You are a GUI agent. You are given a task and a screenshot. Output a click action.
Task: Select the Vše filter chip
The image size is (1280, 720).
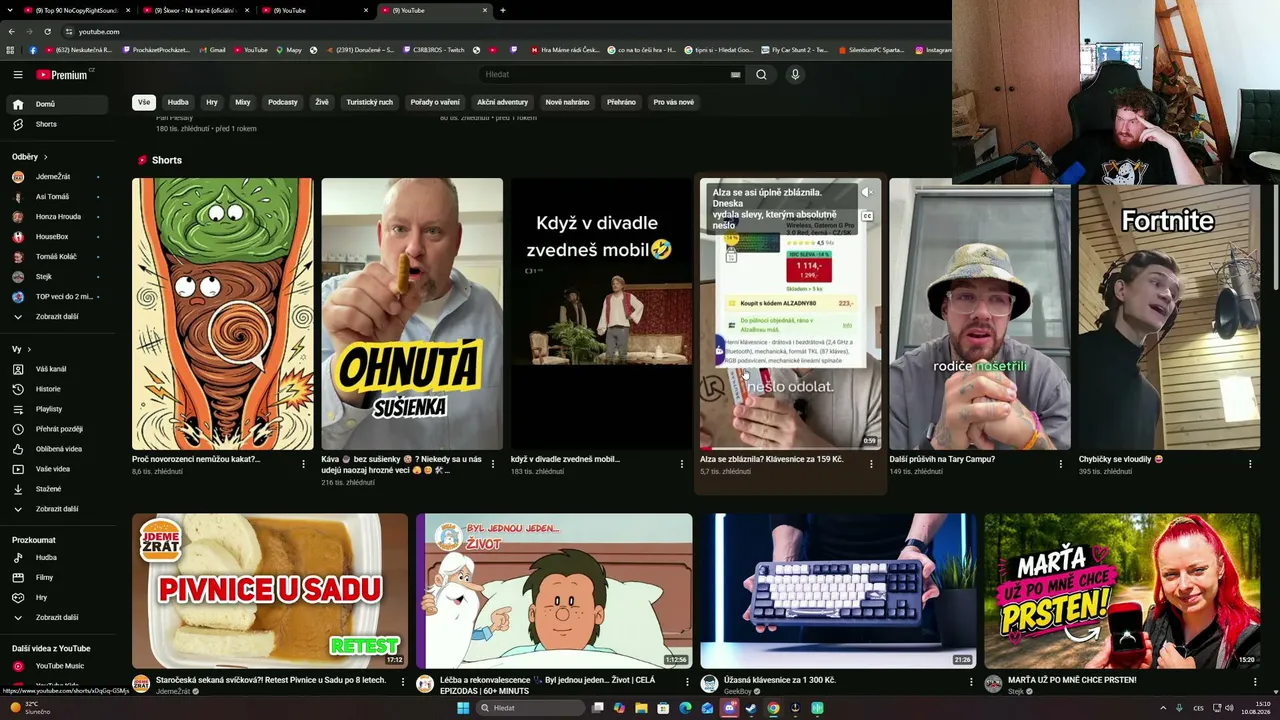point(144,102)
